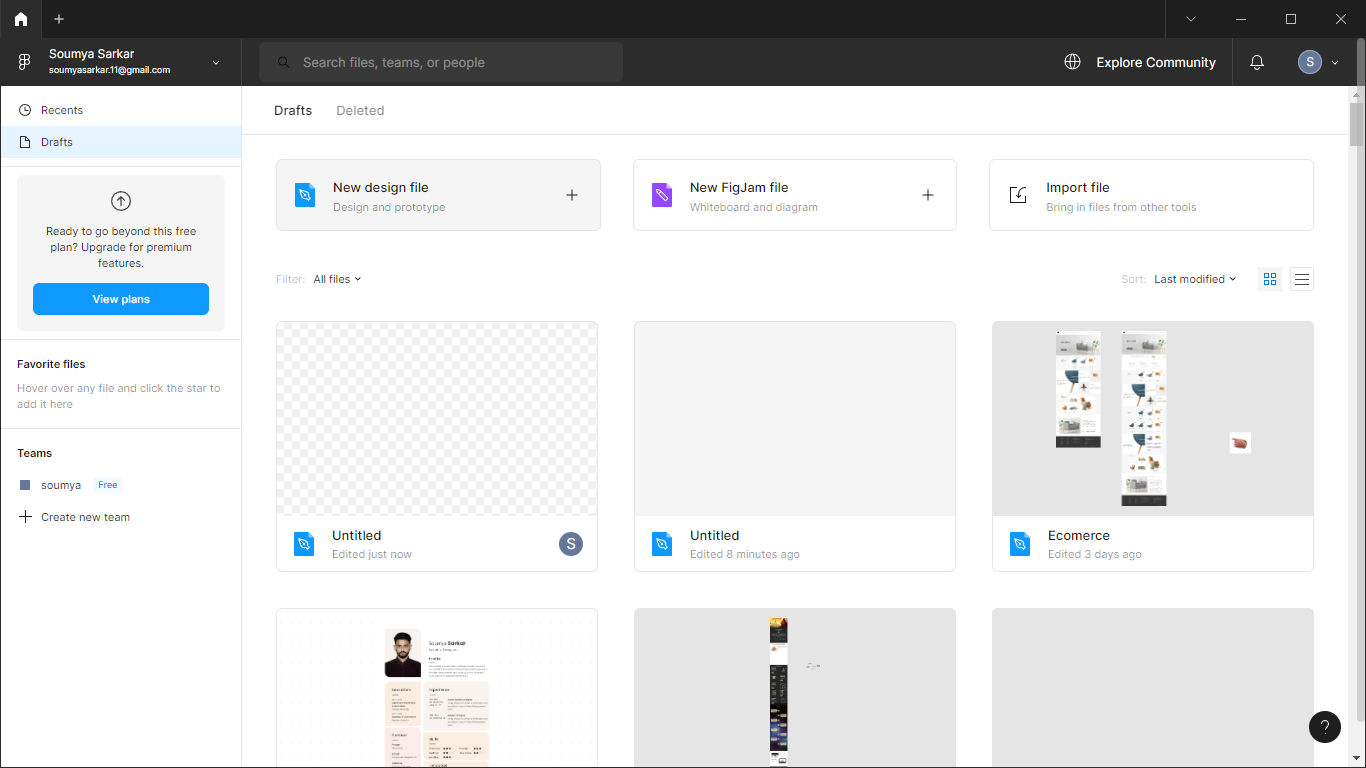Focus the Search files, teams, or people field
The image size is (1366, 768).
tap(441, 62)
